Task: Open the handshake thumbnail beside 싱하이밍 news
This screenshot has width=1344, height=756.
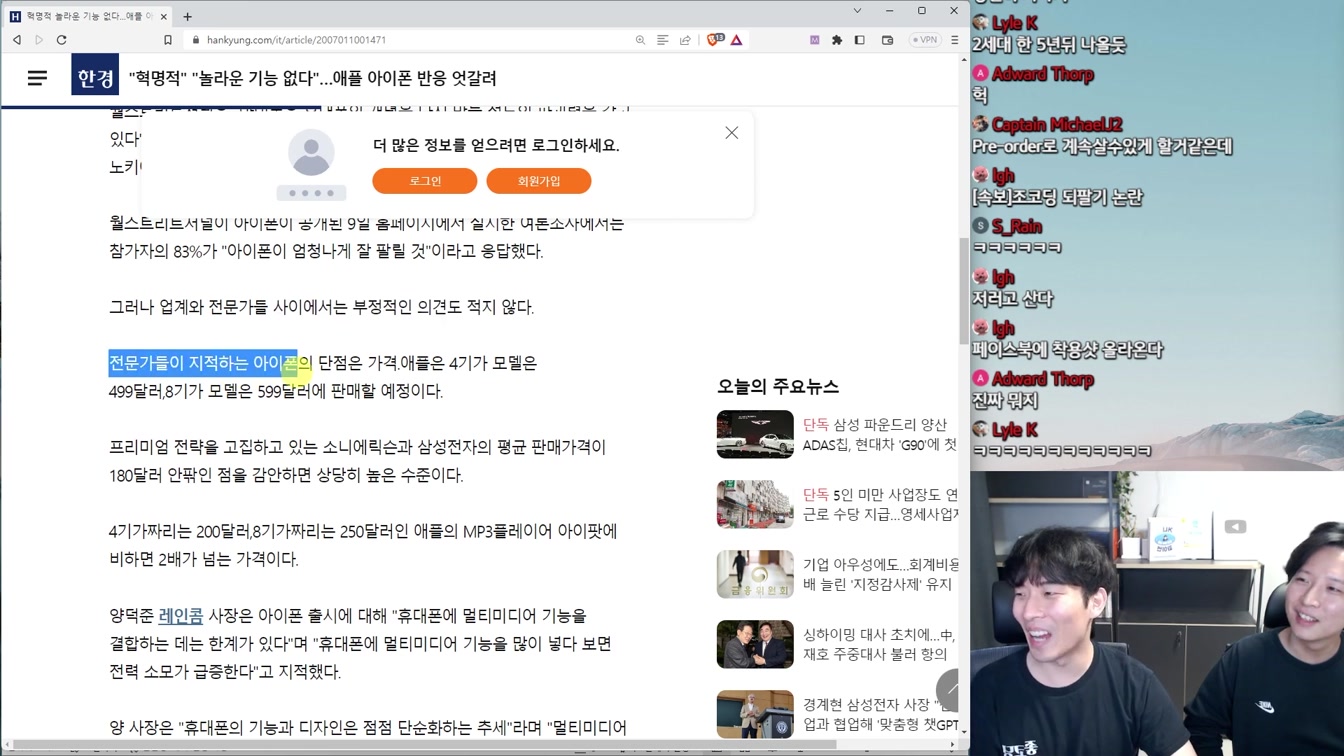Action: point(755,644)
